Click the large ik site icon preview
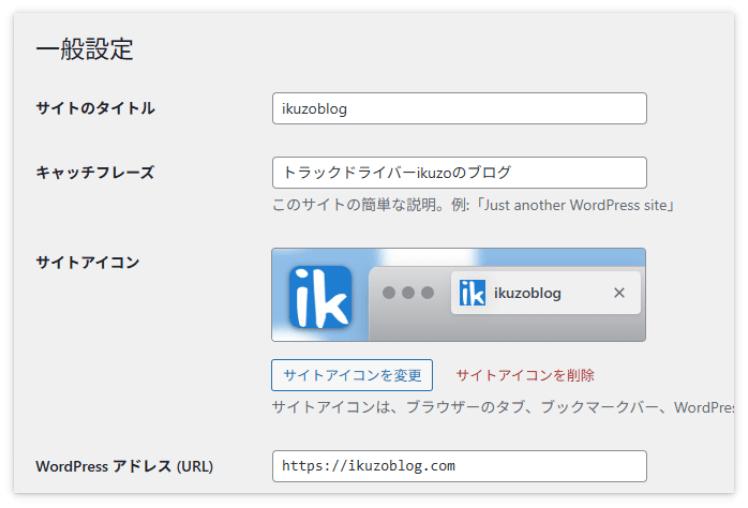The width and height of the screenshot is (748, 508). point(320,297)
